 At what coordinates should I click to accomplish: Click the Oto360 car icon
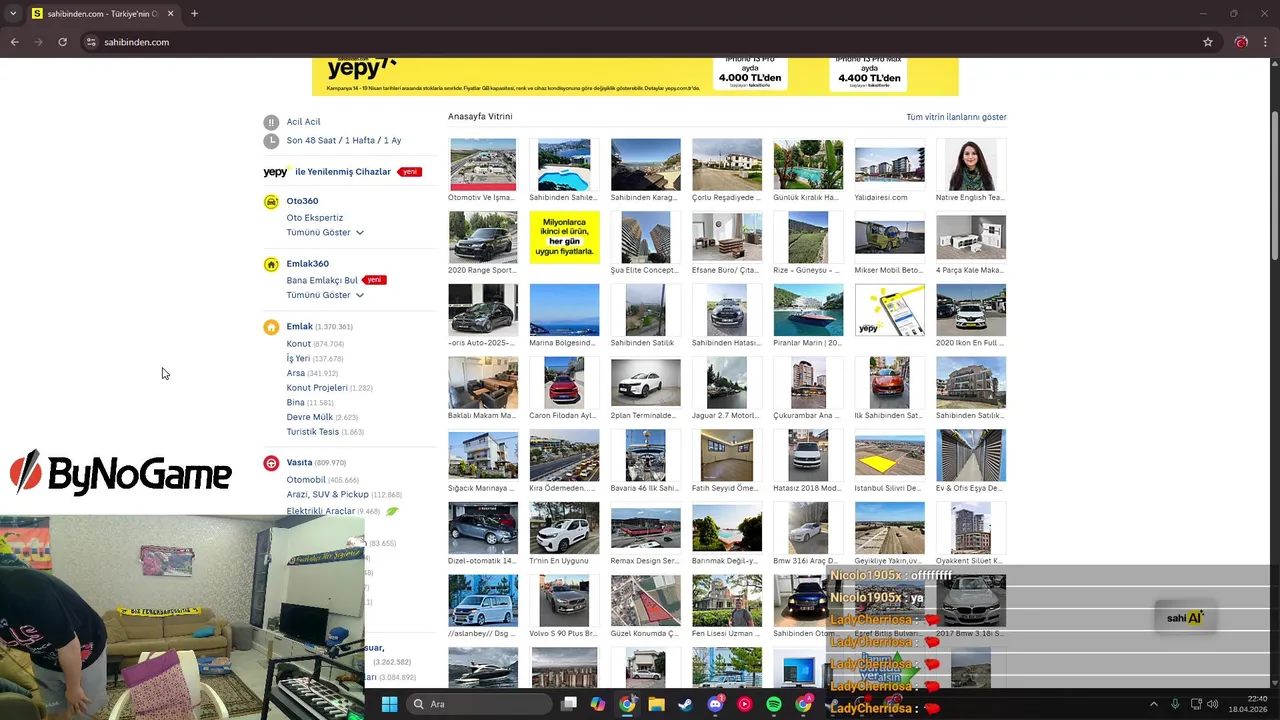coord(271,202)
